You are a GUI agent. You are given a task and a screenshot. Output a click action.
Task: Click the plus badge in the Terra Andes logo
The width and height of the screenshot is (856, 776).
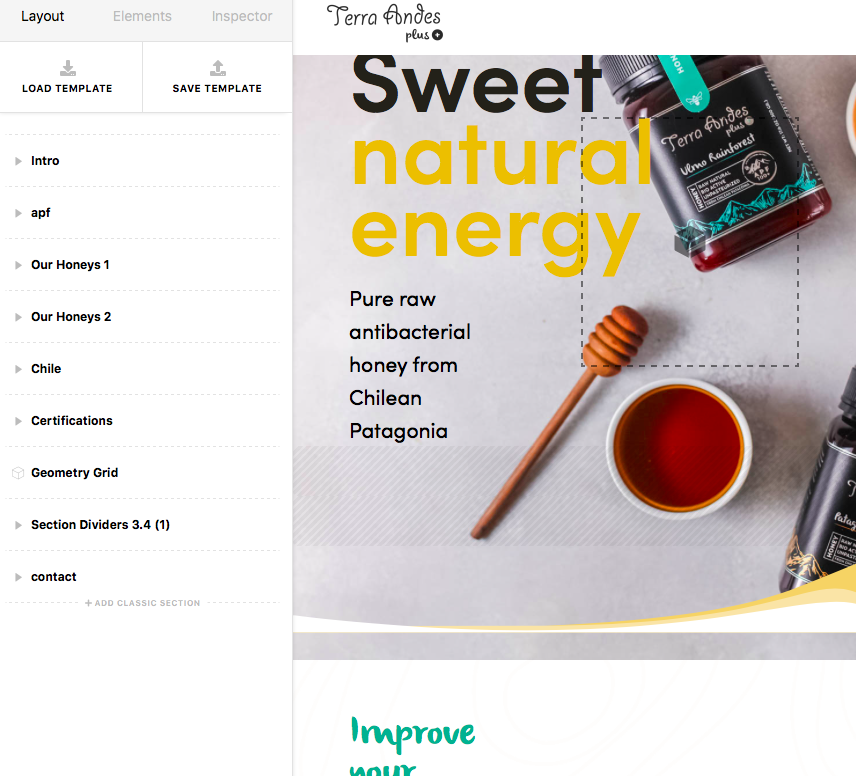coord(437,35)
